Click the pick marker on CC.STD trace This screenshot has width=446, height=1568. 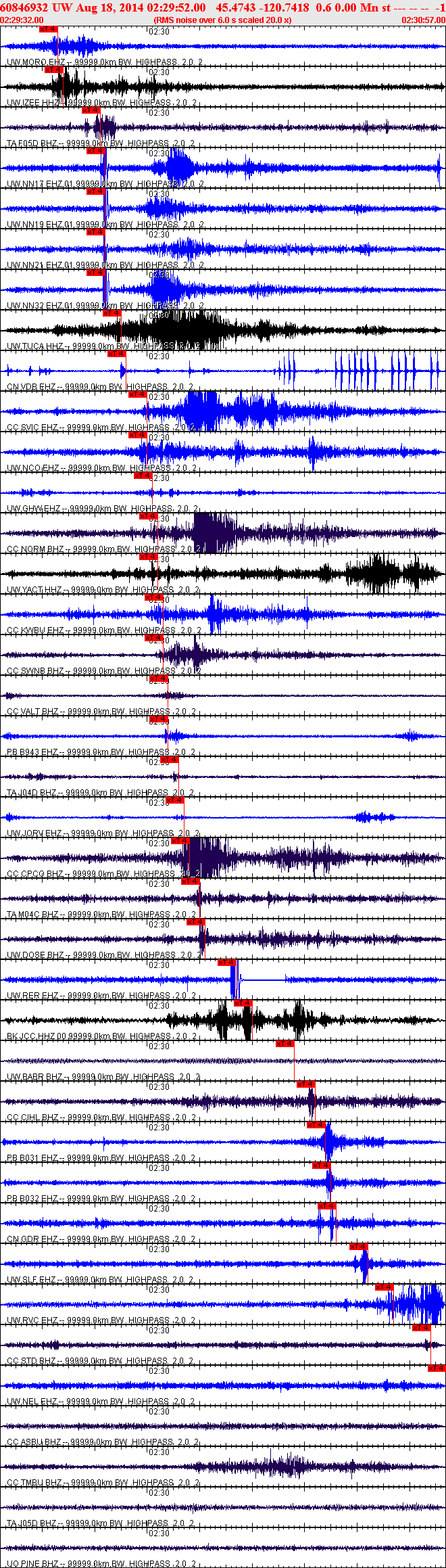click(422, 1328)
